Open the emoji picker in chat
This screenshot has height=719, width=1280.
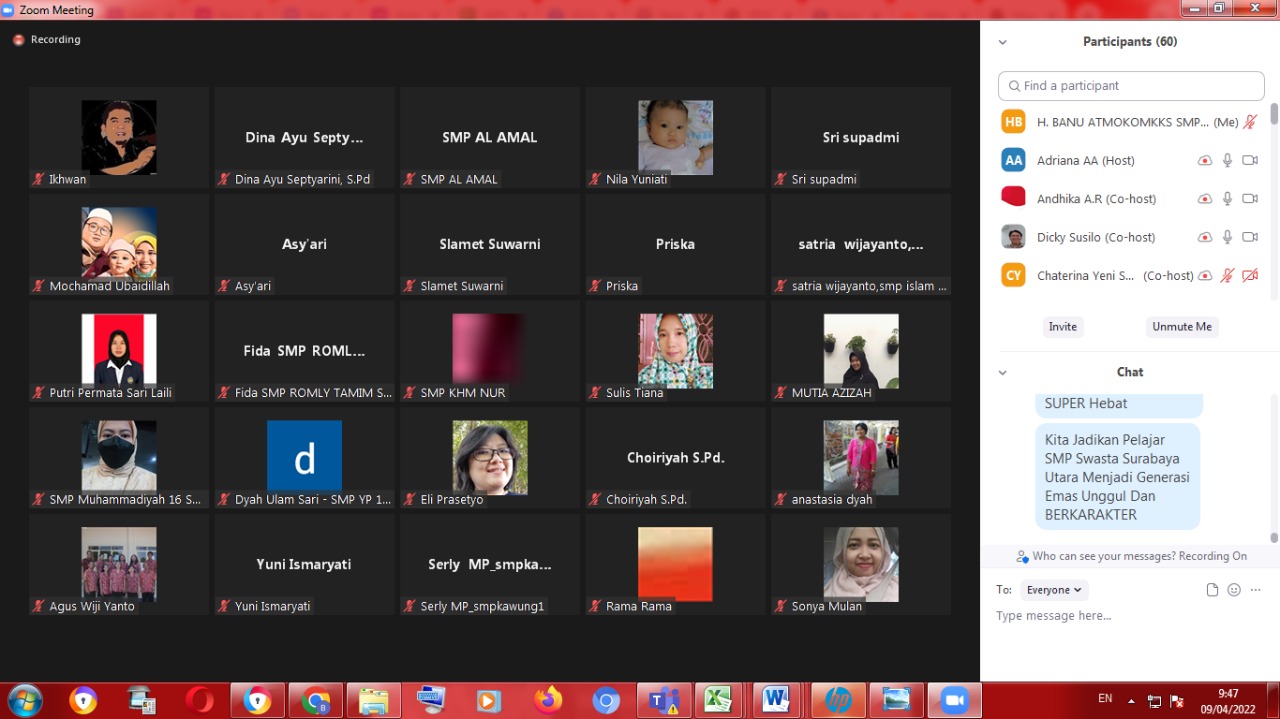(1234, 590)
